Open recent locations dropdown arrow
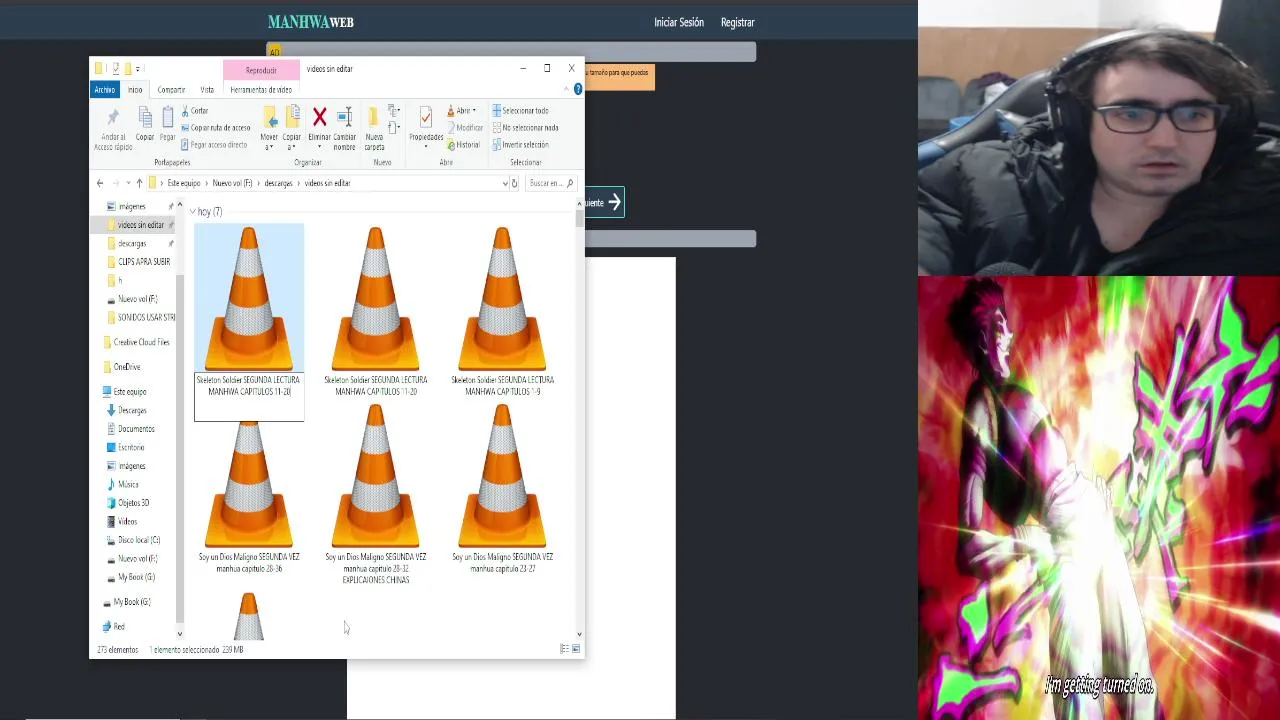Screen dimensions: 1280x720 [x=127, y=183]
